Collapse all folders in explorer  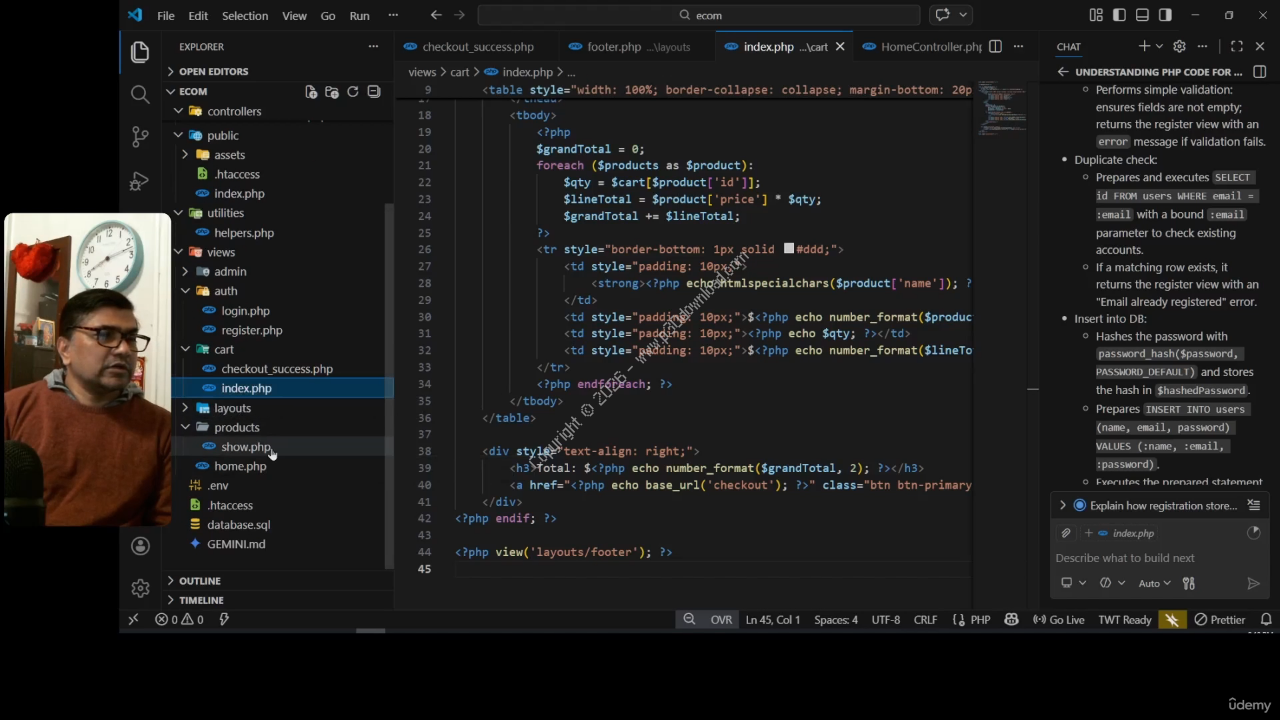[374, 91]
